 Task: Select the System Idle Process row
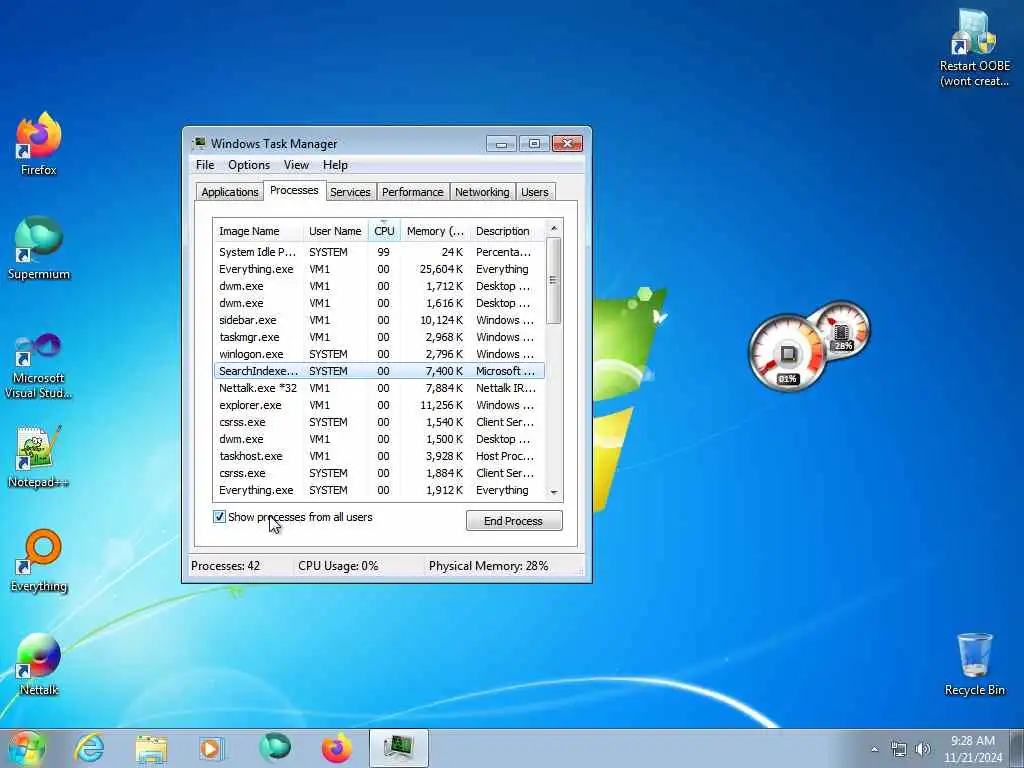click(x=379, y=252)
